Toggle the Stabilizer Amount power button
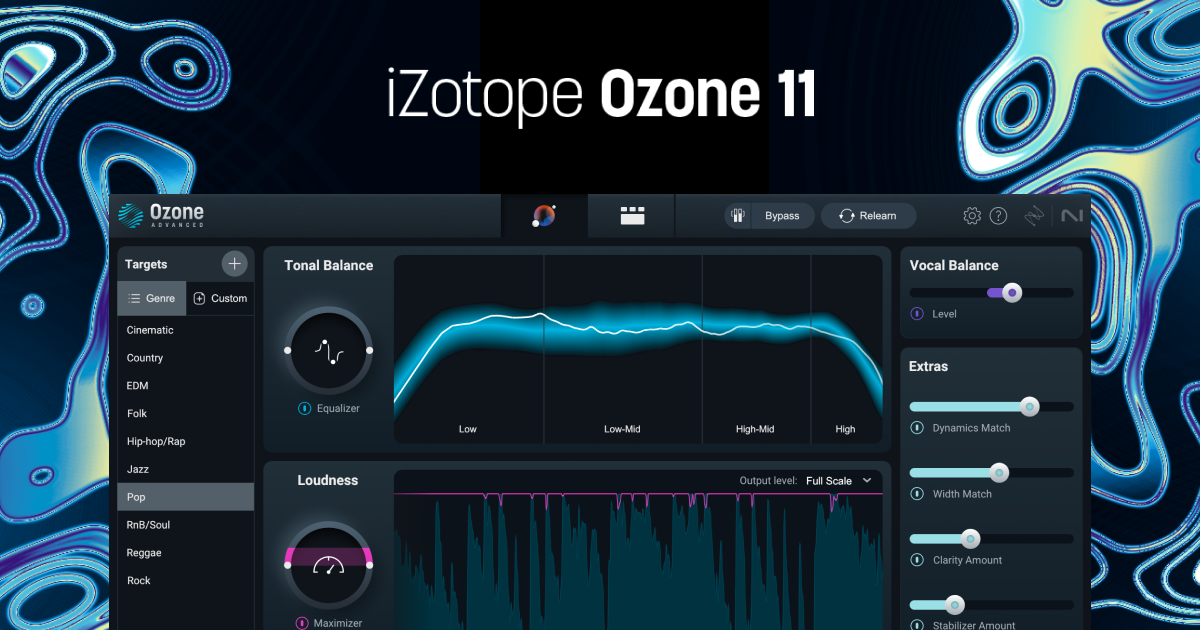 [x=917, y=626]
